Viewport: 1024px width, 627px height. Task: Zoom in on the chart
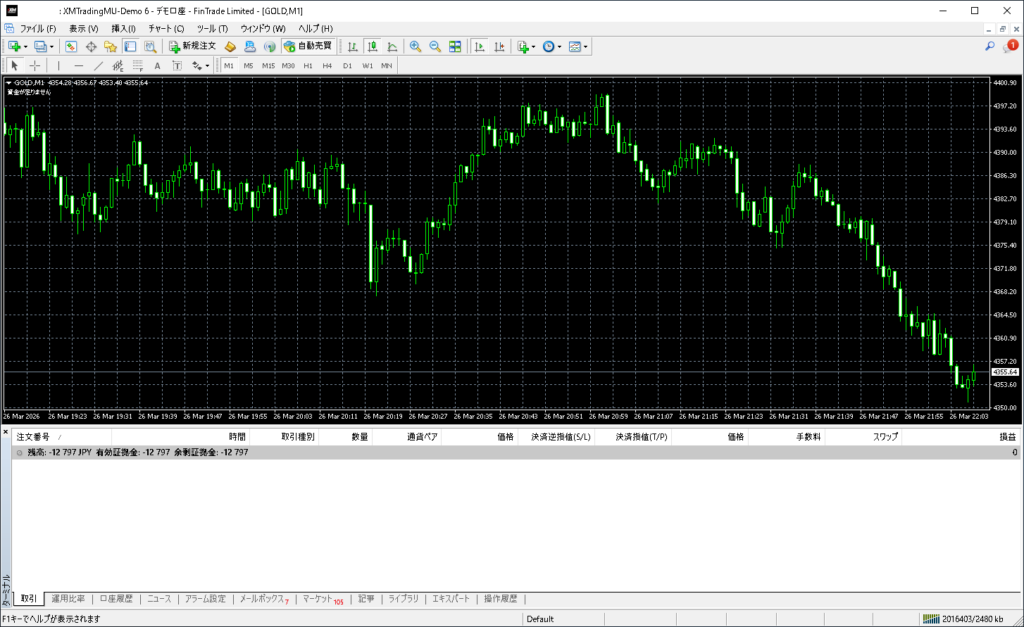pyautogui.click(x=415, y=46)
